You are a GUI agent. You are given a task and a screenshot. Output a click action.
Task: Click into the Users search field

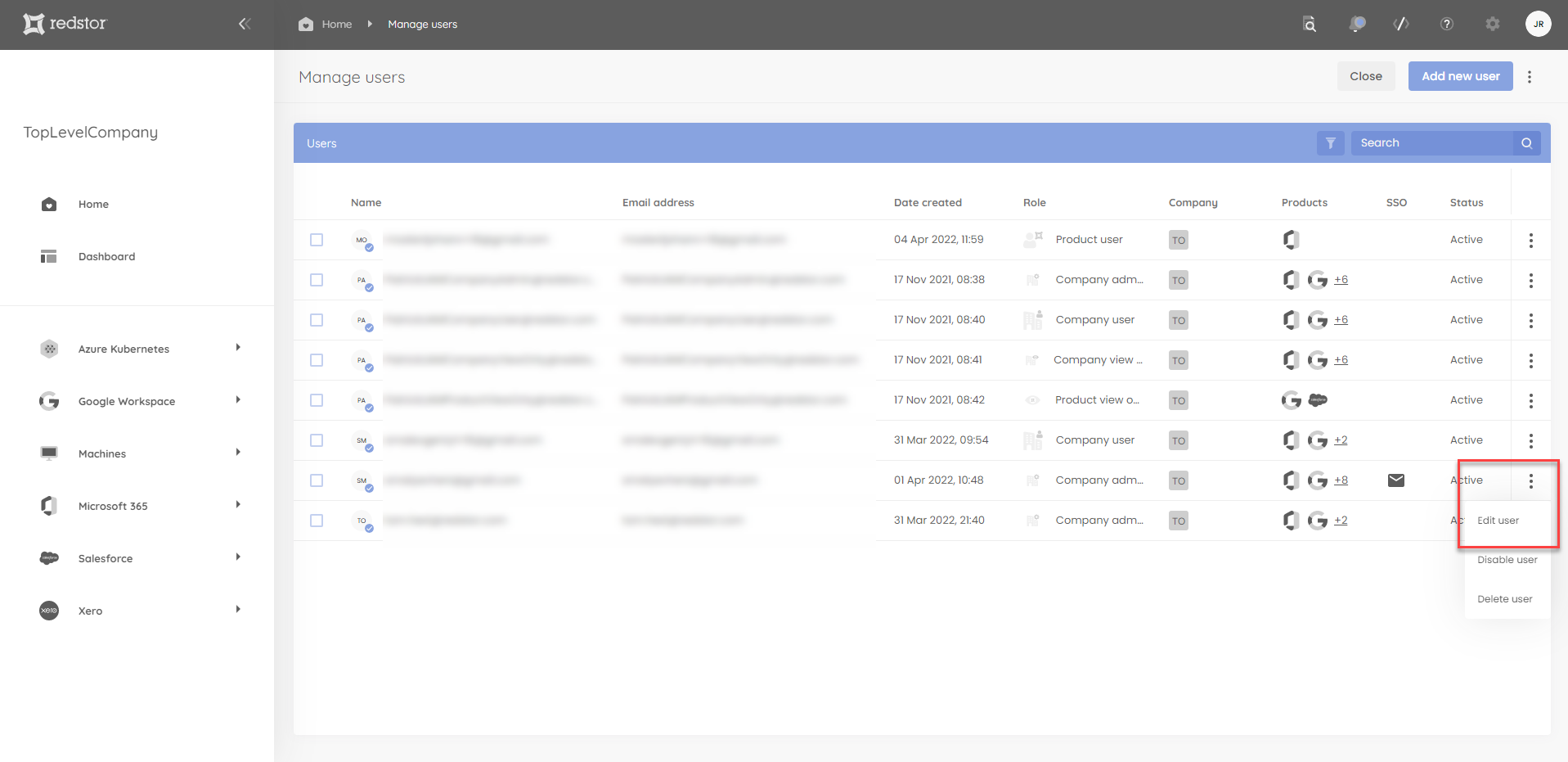point(1431,143)
